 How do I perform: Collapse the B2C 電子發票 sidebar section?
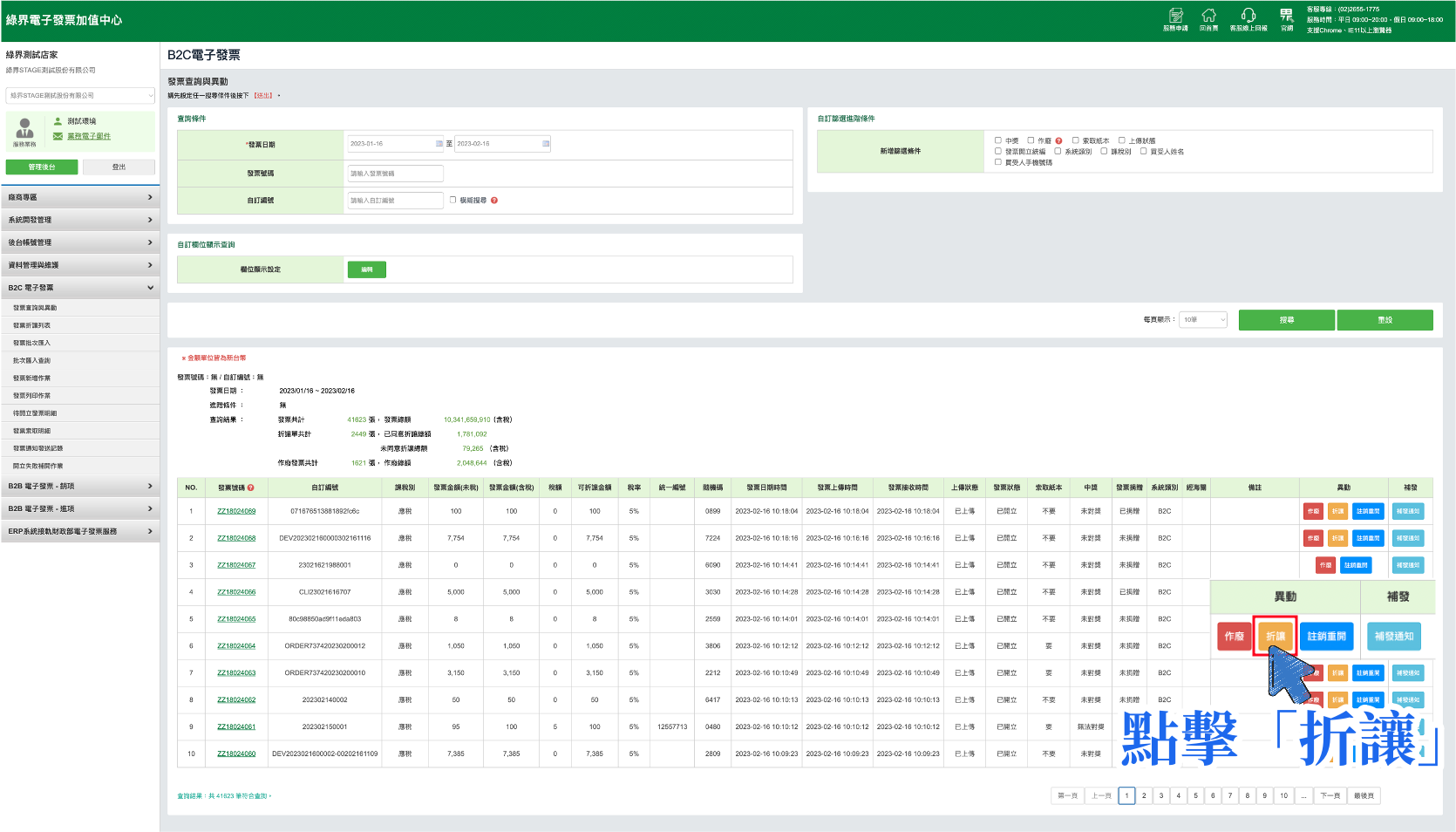pos(80,288)
